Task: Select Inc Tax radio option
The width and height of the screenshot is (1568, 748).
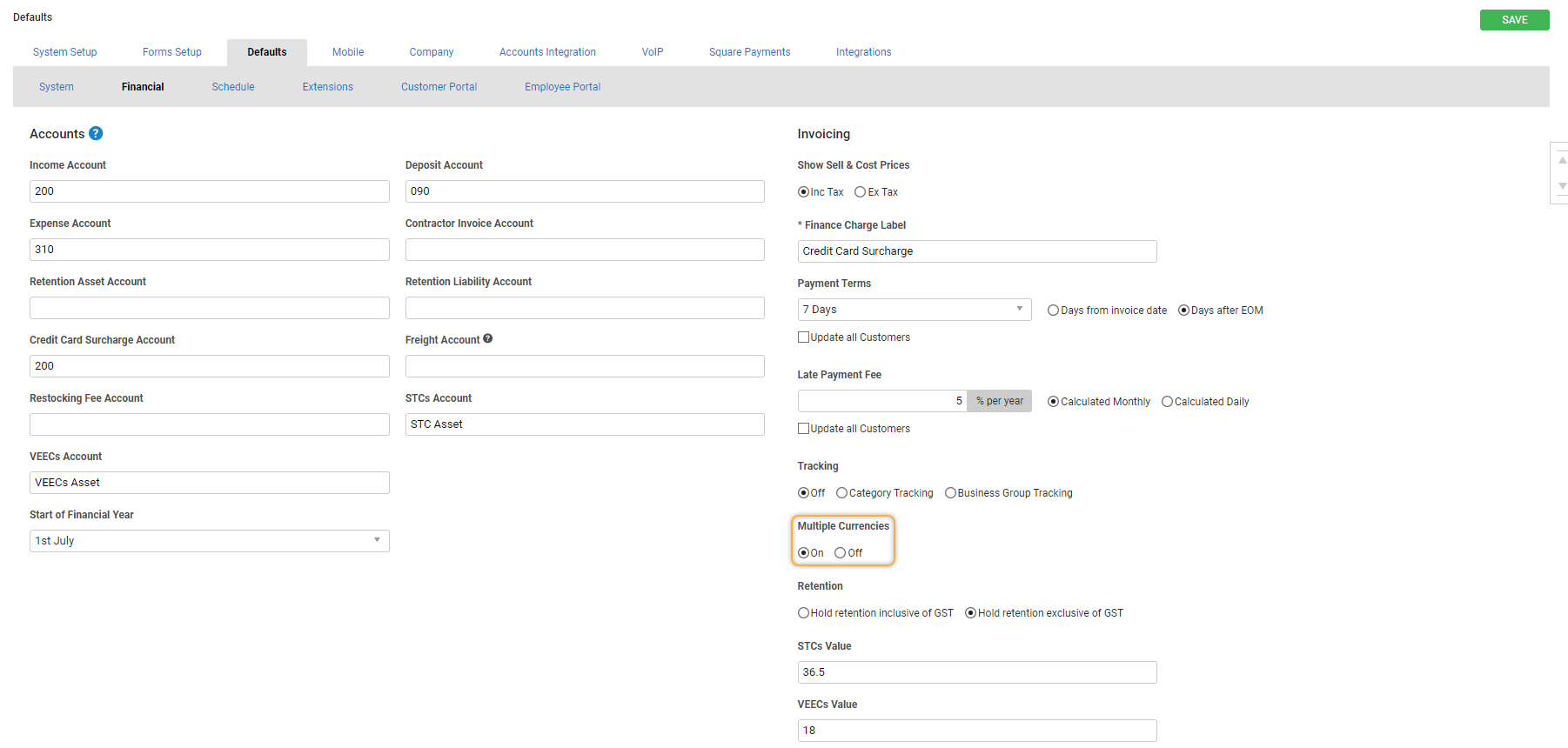Action: [803, 192]
